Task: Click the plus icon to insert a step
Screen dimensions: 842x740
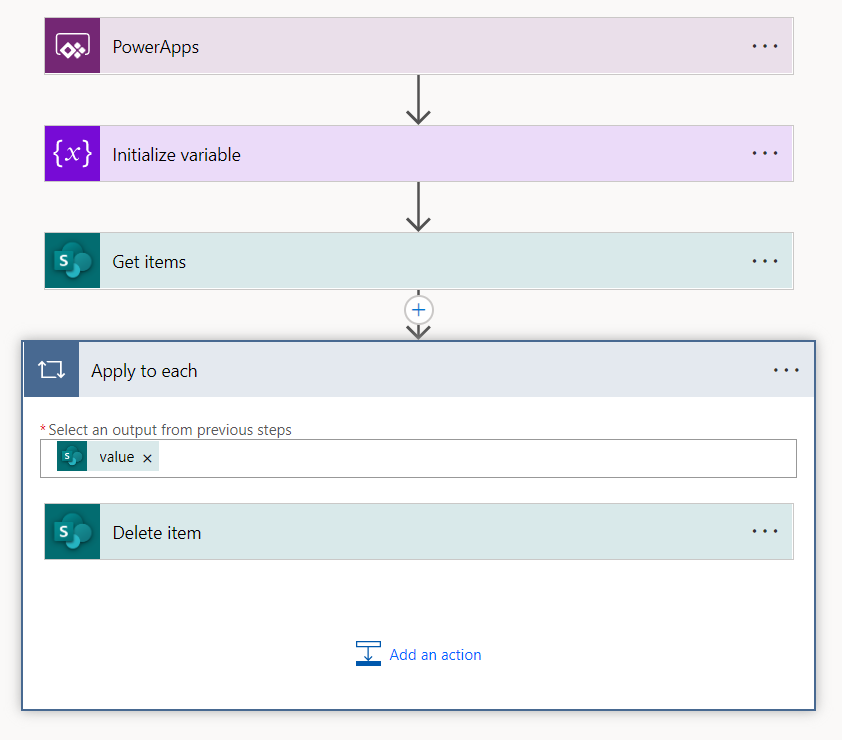Action: click(x=418, y=310)
